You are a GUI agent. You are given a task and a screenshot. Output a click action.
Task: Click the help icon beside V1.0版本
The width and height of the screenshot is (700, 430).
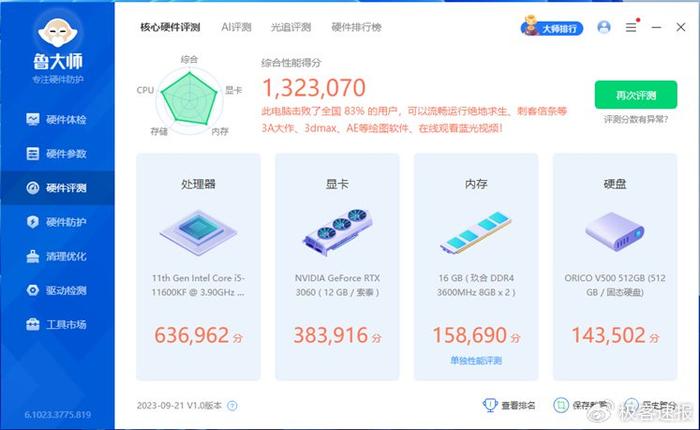(232, 405)
